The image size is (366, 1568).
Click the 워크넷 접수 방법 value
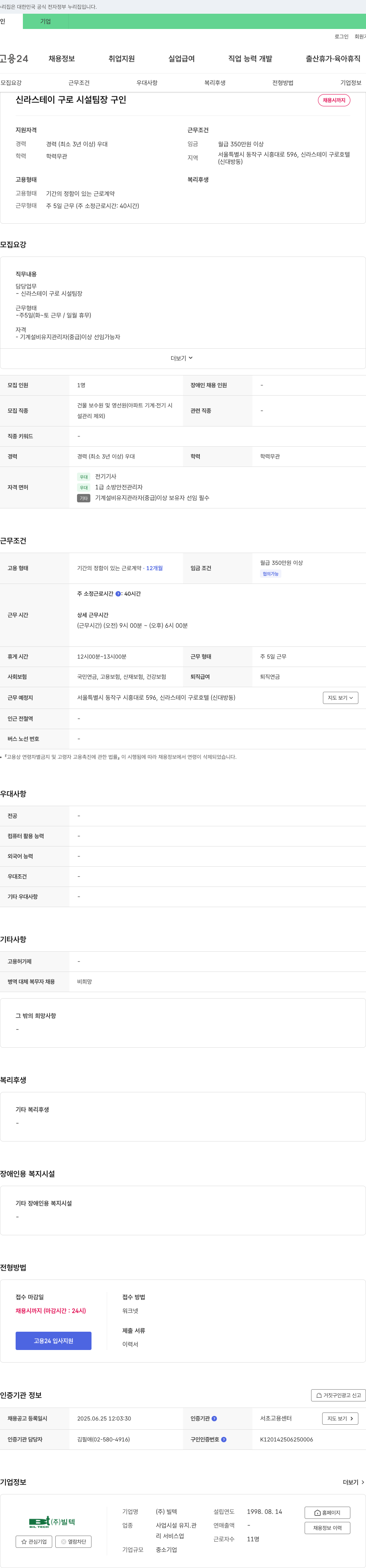tap(130, 1310)
